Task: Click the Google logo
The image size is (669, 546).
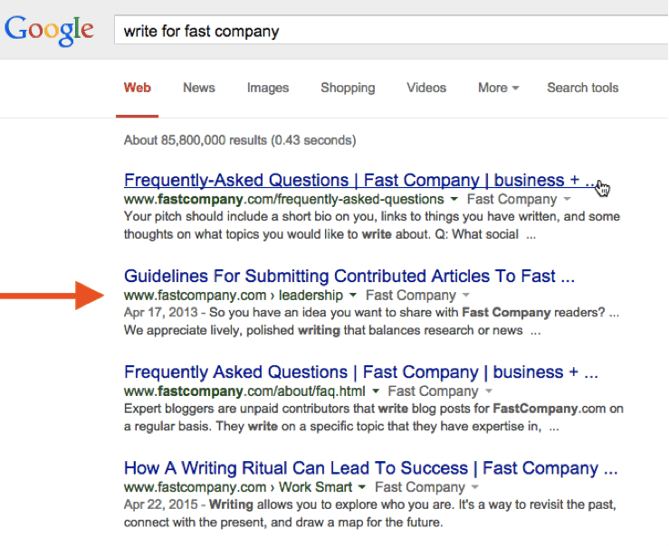Action: (x=51, y=30)
